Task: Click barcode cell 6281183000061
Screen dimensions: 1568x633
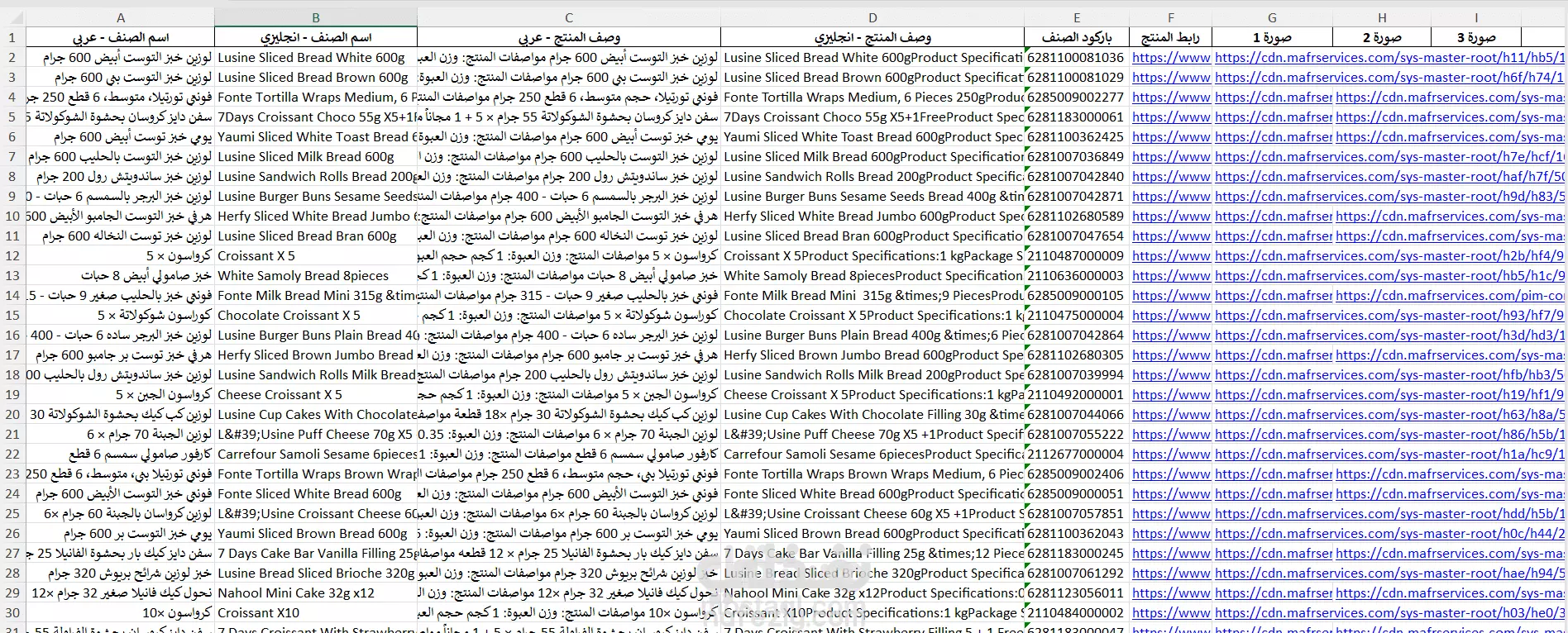Action: (x=1077, y=117)
